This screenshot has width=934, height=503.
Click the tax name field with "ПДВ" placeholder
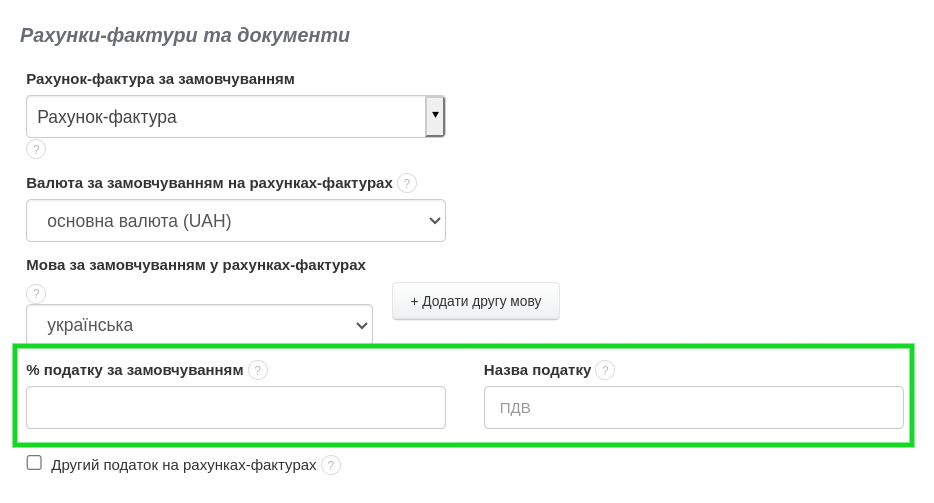[x=694, y=408]
